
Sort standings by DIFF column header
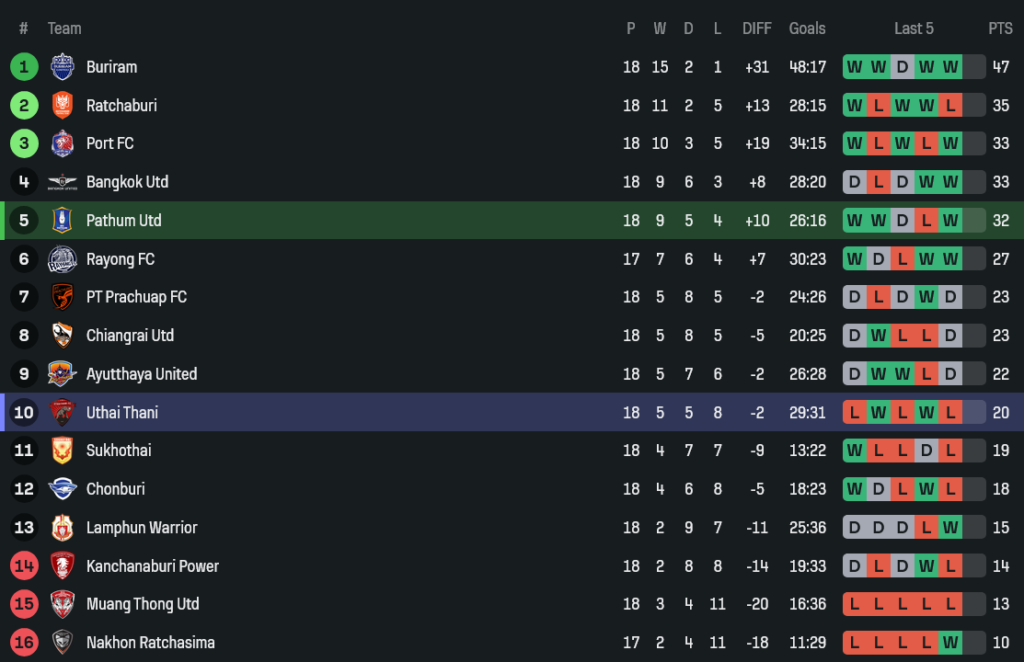(x=757, y=28)
